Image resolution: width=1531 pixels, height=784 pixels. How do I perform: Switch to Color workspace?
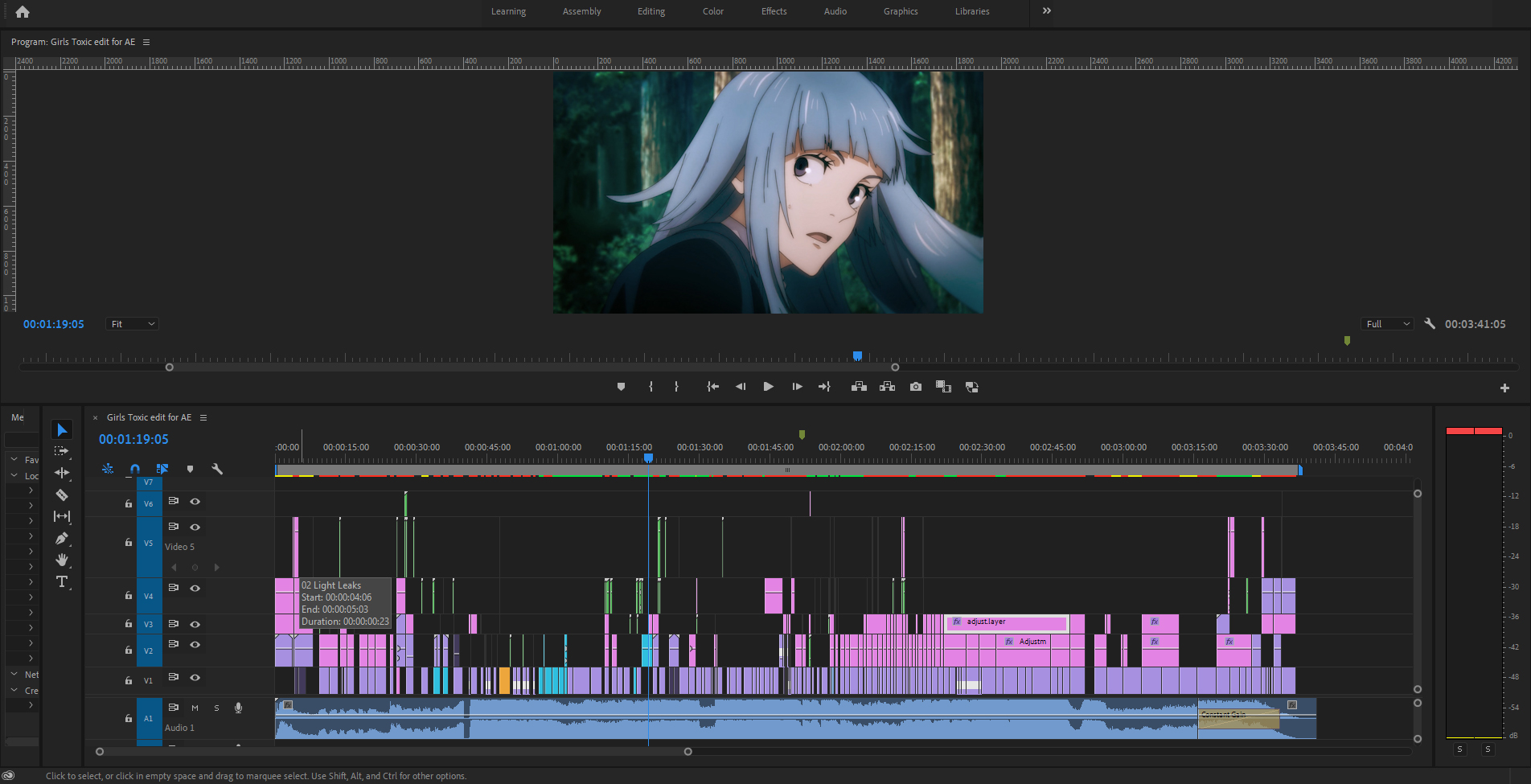pos(713,11)
